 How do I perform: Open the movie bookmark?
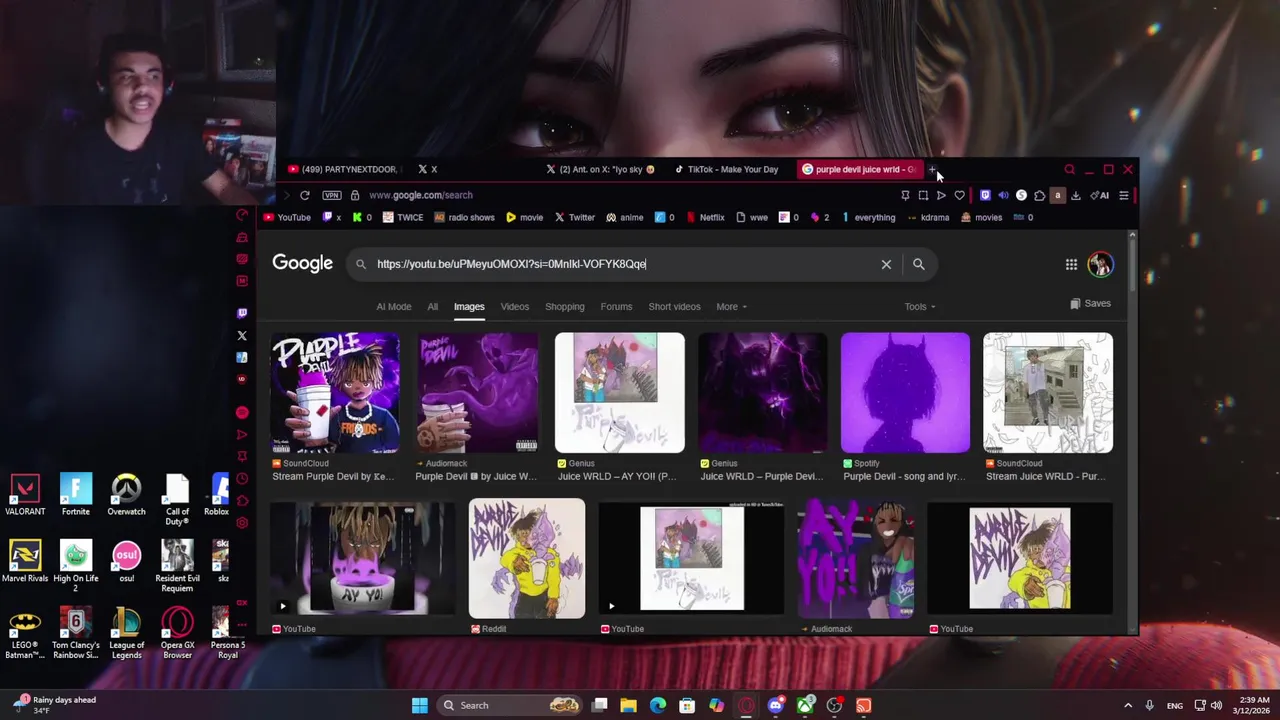coord(524,217)
